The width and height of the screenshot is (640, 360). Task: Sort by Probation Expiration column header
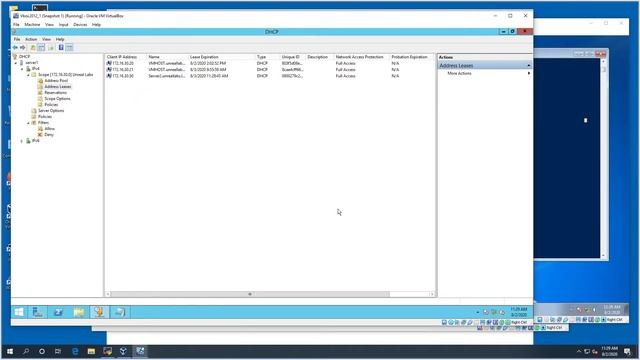[411, 57]
